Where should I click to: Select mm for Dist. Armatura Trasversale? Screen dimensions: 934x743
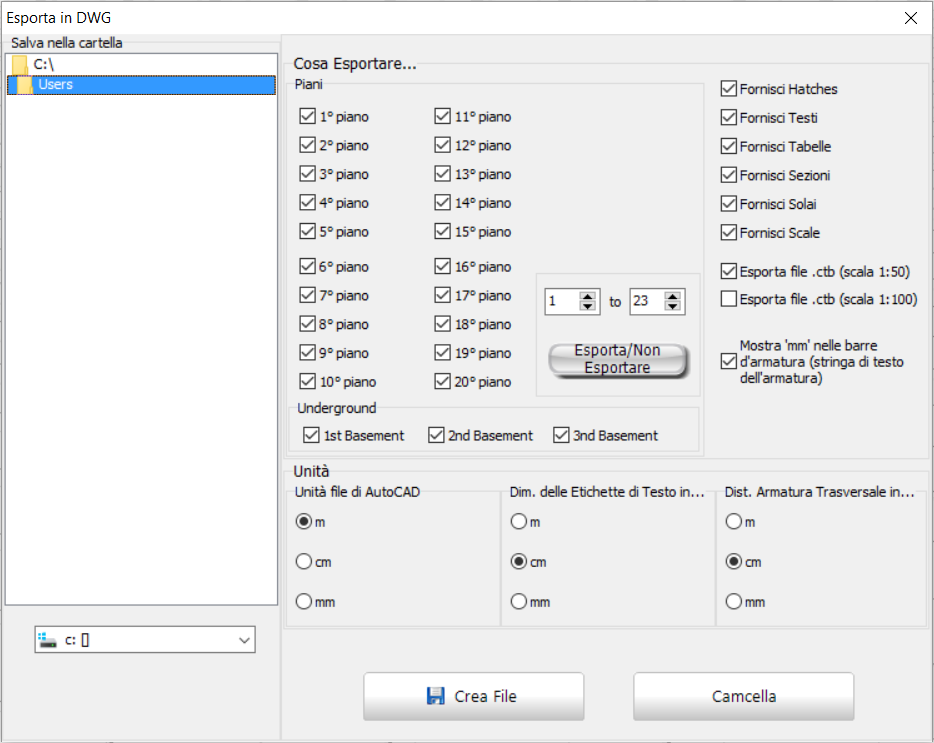click(734, 602)
